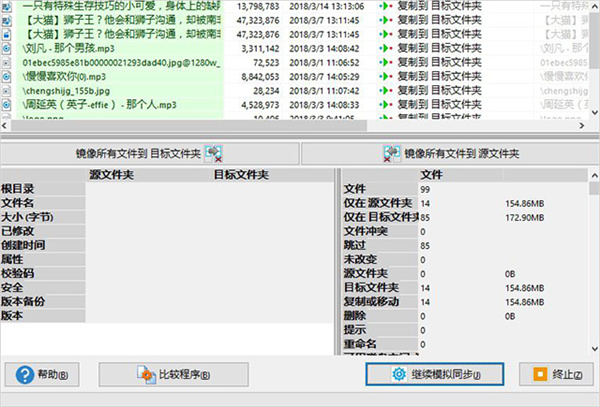Click size value 3,311,142
The width and height of the screenshot is (600, 407).
(260, 49)
